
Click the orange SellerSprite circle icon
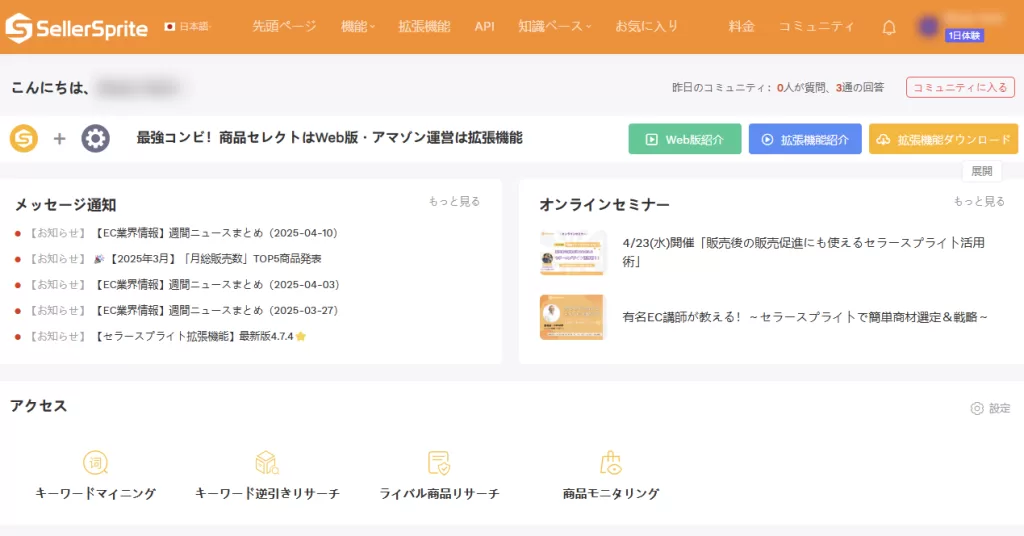pos(24,138)
